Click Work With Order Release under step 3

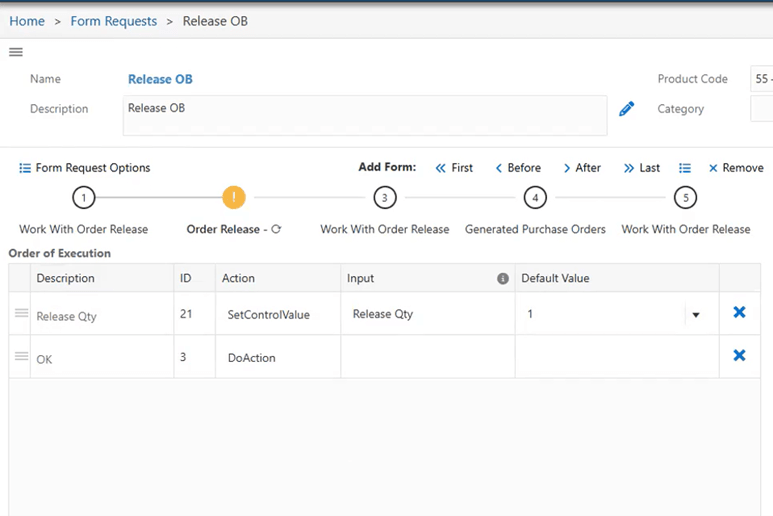(385, 229)
